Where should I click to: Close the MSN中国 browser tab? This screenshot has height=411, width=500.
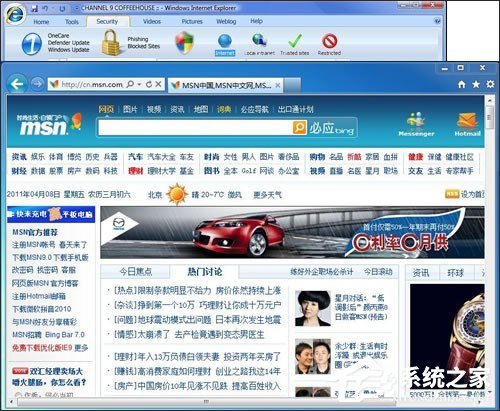pyautogui.click(x=278, y=85)
